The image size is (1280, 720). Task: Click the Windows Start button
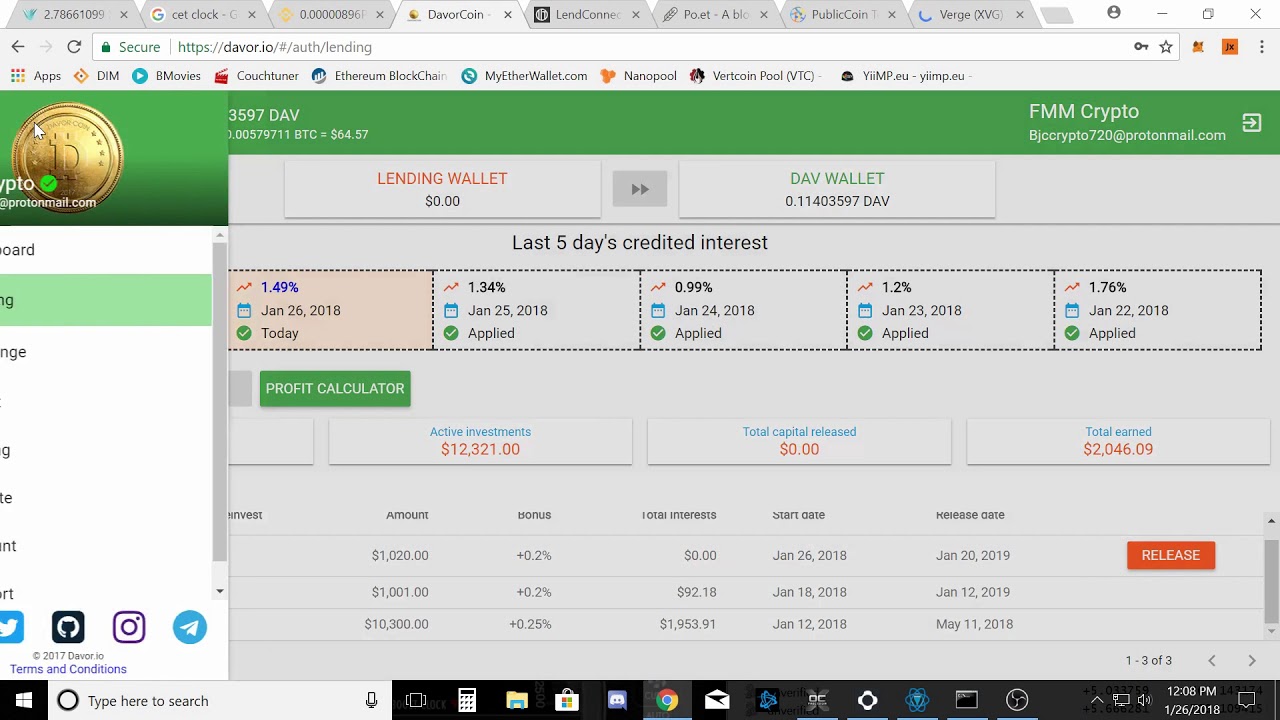(x=24, y=700)
